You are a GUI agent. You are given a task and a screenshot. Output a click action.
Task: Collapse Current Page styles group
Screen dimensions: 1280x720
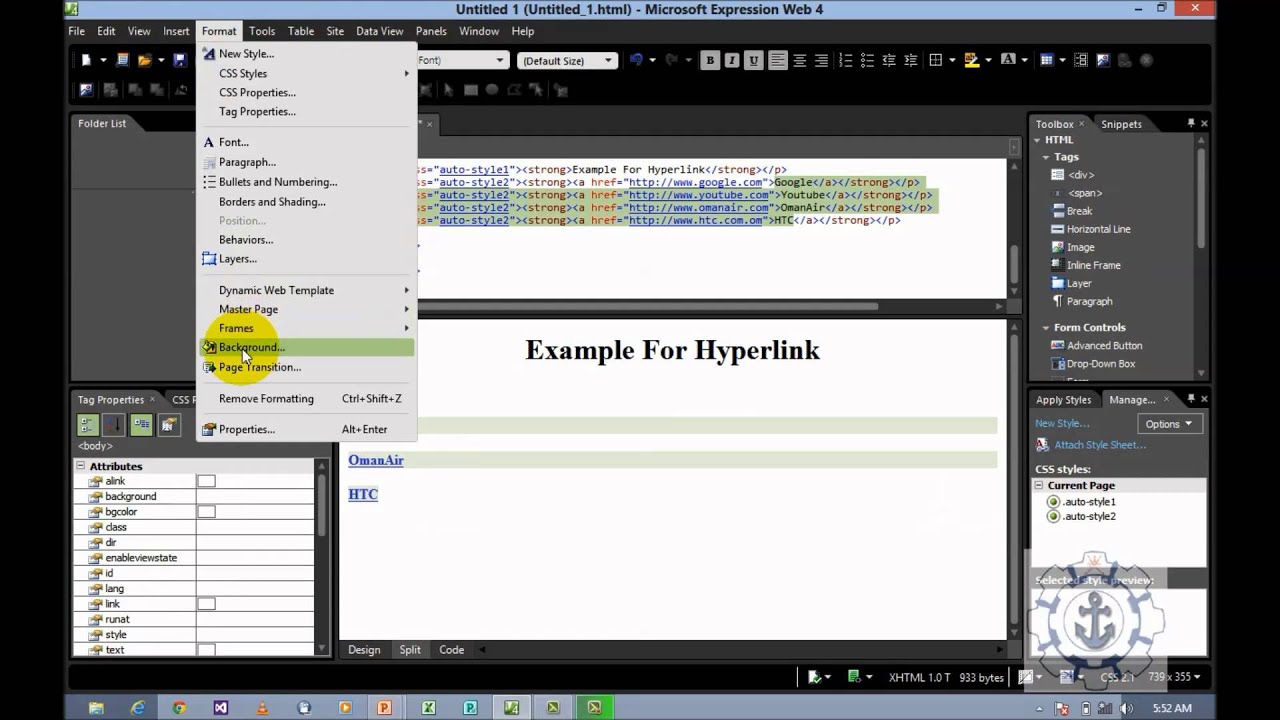click(1039, 485)
